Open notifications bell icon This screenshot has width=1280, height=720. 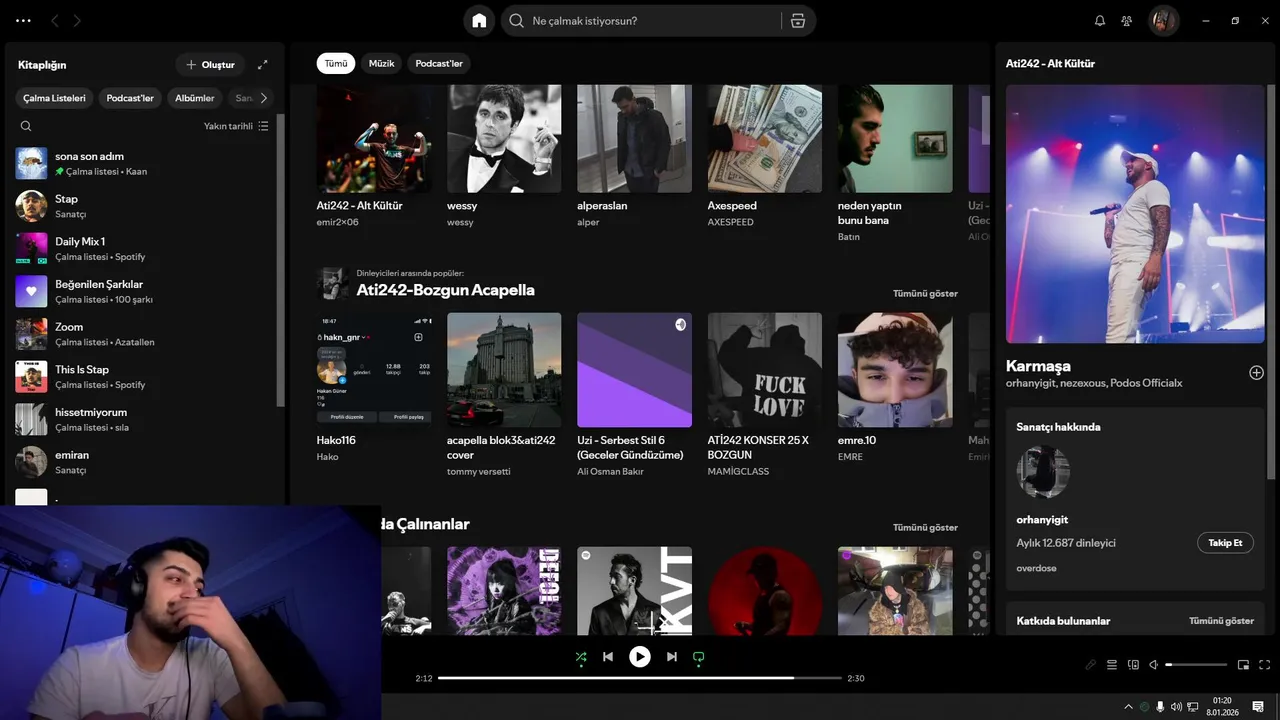(1100, 21)
